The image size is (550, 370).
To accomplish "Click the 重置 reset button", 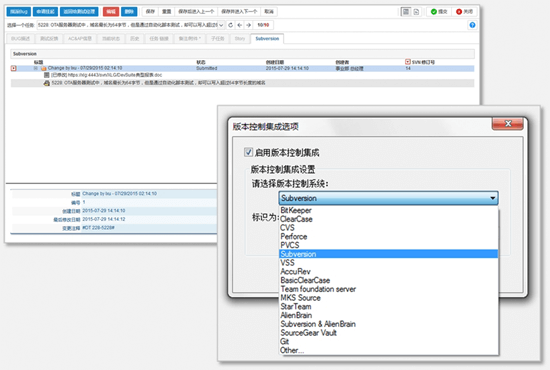I will point(166,12).
